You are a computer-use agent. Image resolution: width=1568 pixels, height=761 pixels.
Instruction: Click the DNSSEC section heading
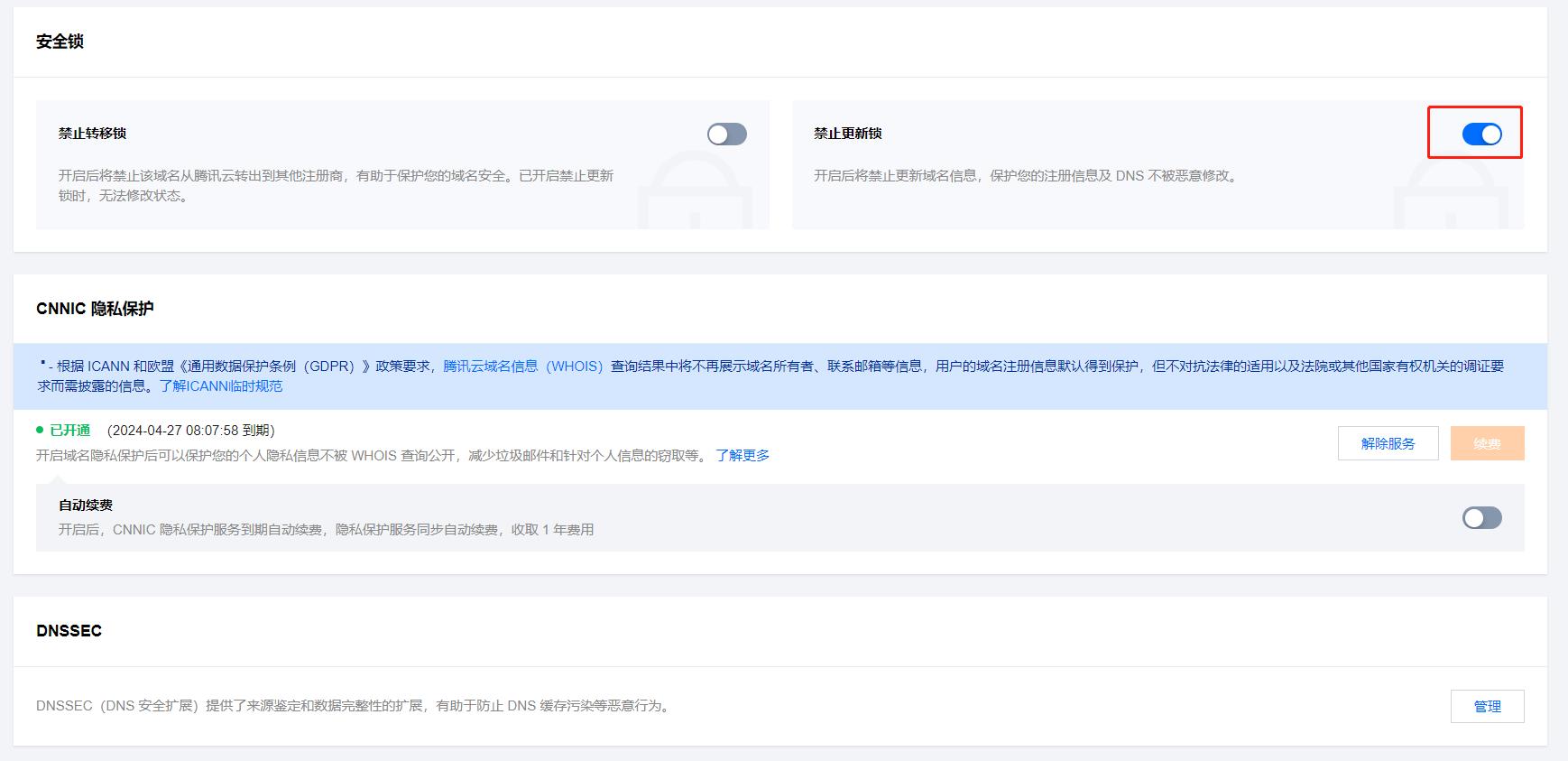click(x=69, y=631)
